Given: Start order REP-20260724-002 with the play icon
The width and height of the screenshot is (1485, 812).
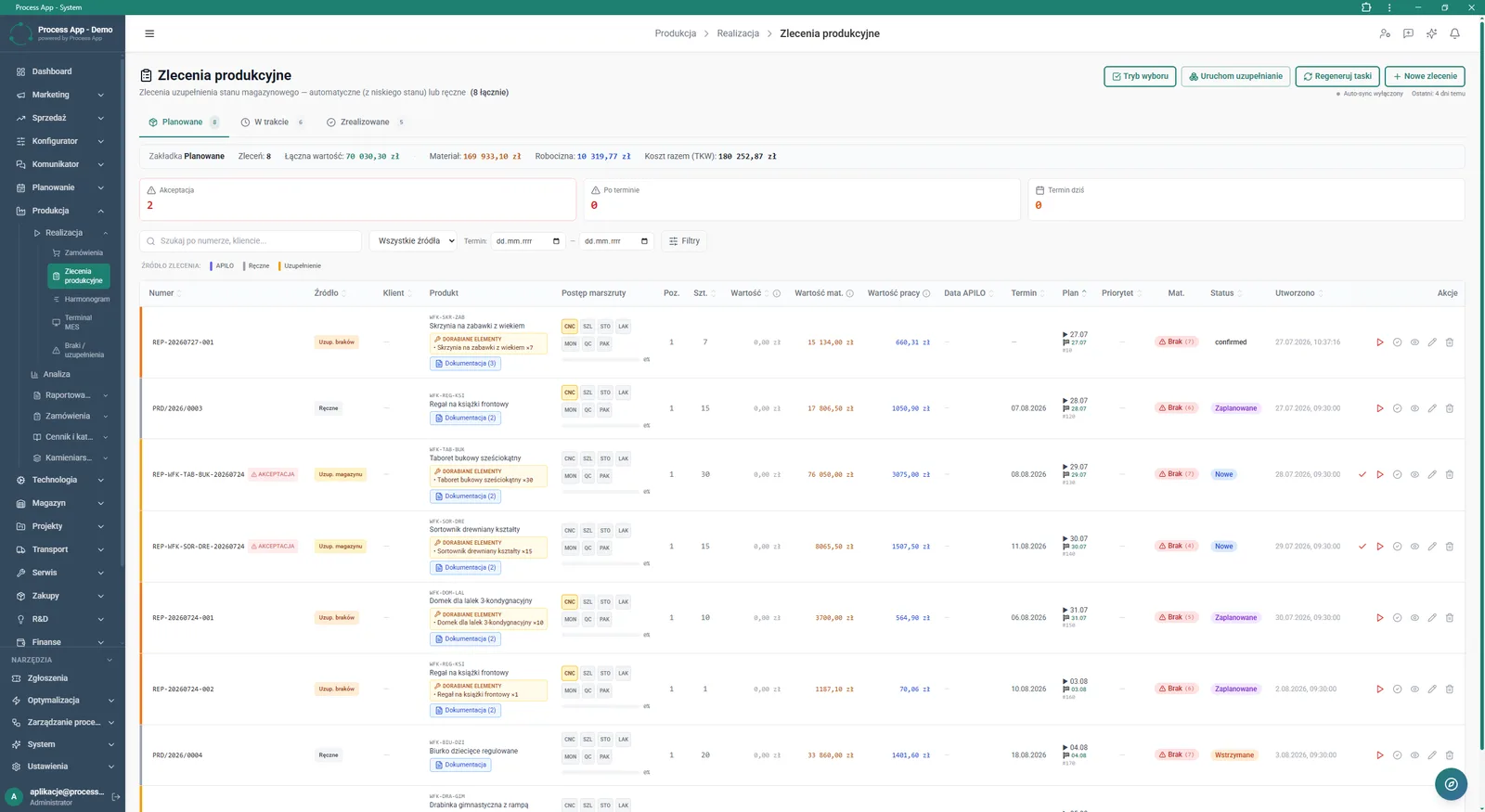Looking at the screenshot, I should point(1379,690).
